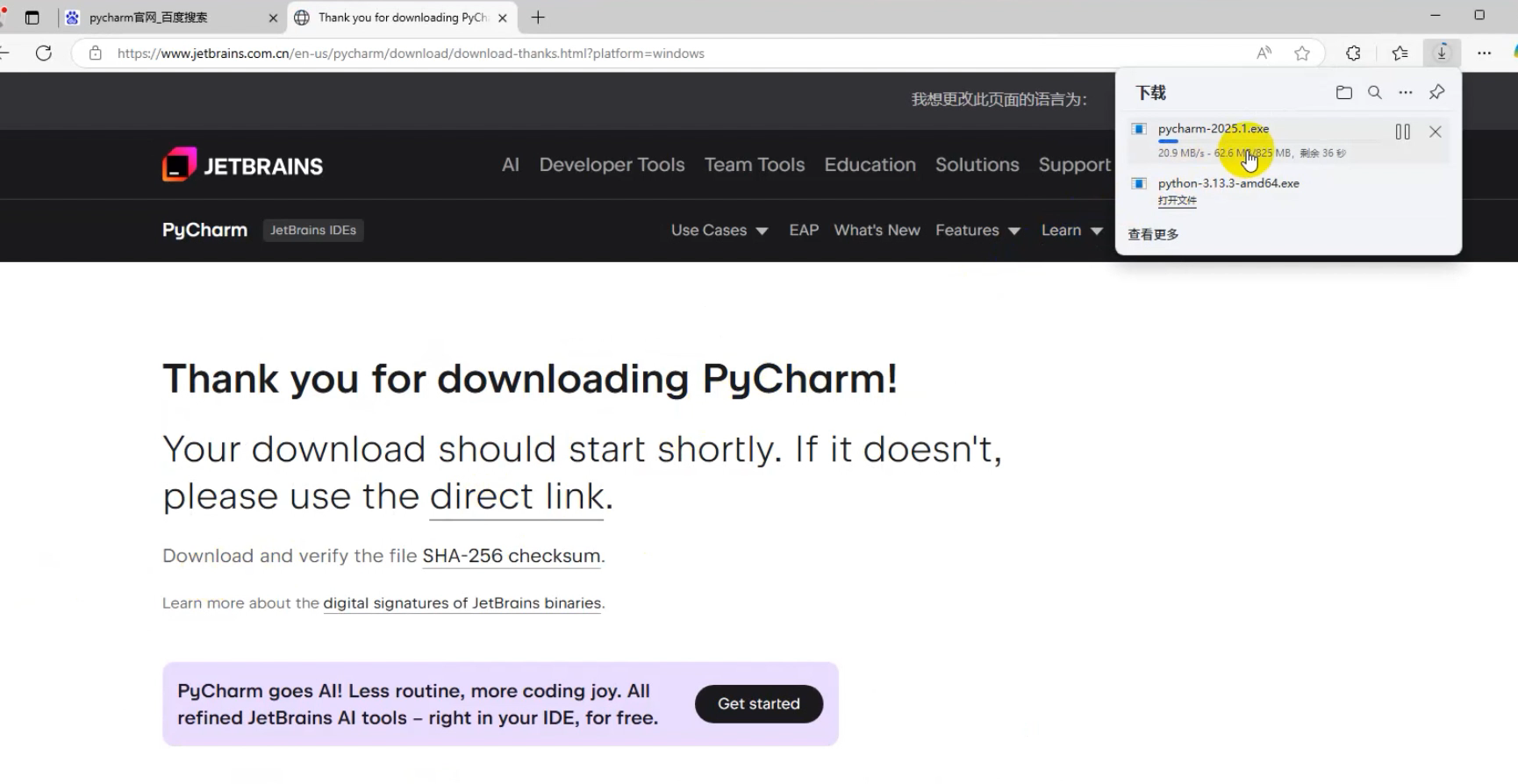Open Read Aloud from address bar

pos(1264,53)
